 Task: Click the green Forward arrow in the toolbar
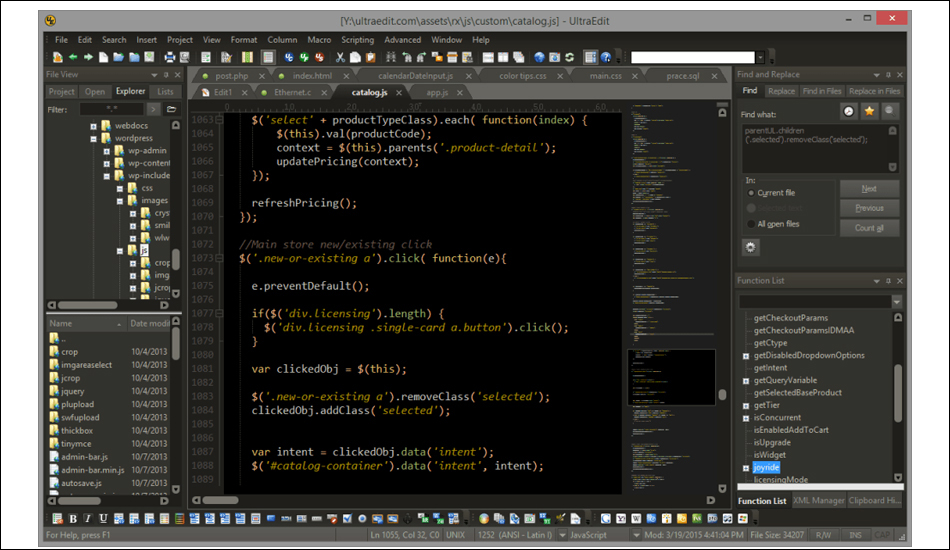(x=88, y=57)
